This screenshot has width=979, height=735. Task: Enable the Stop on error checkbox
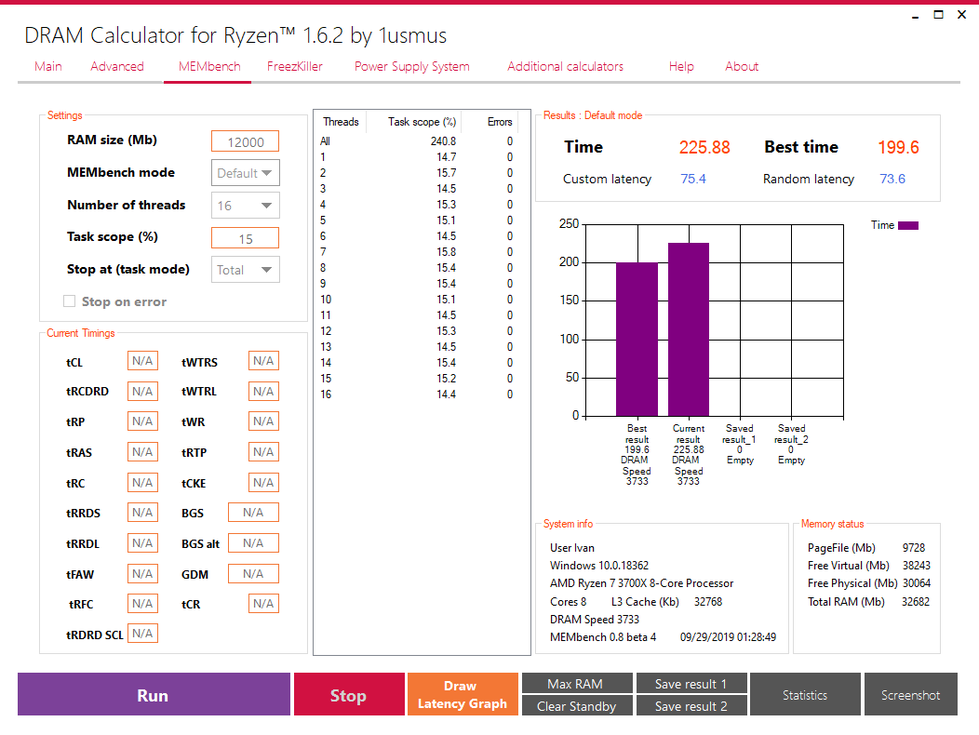70,301
